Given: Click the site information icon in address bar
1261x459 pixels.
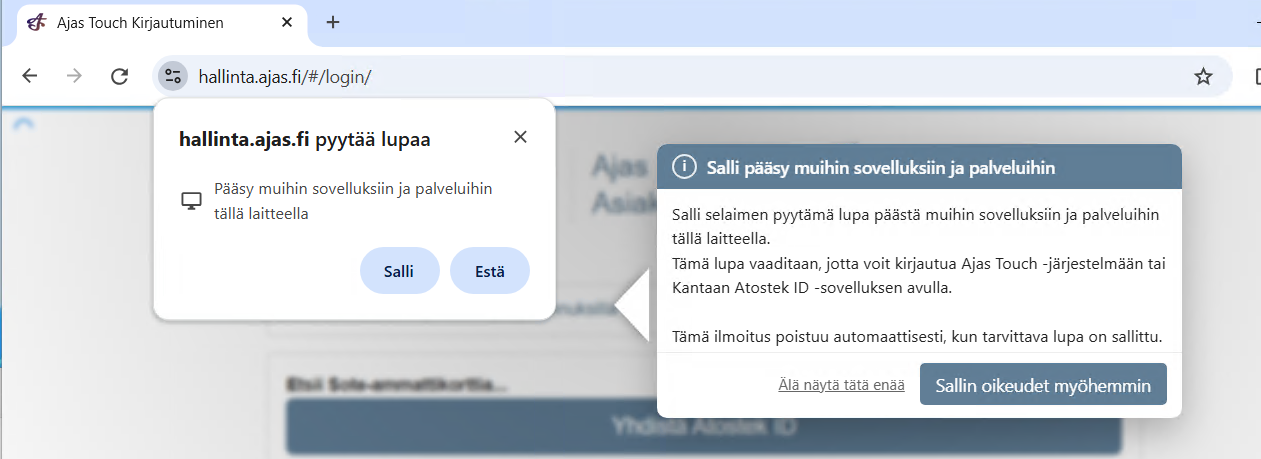Looking at the screenshot, I should click(173, 76).
